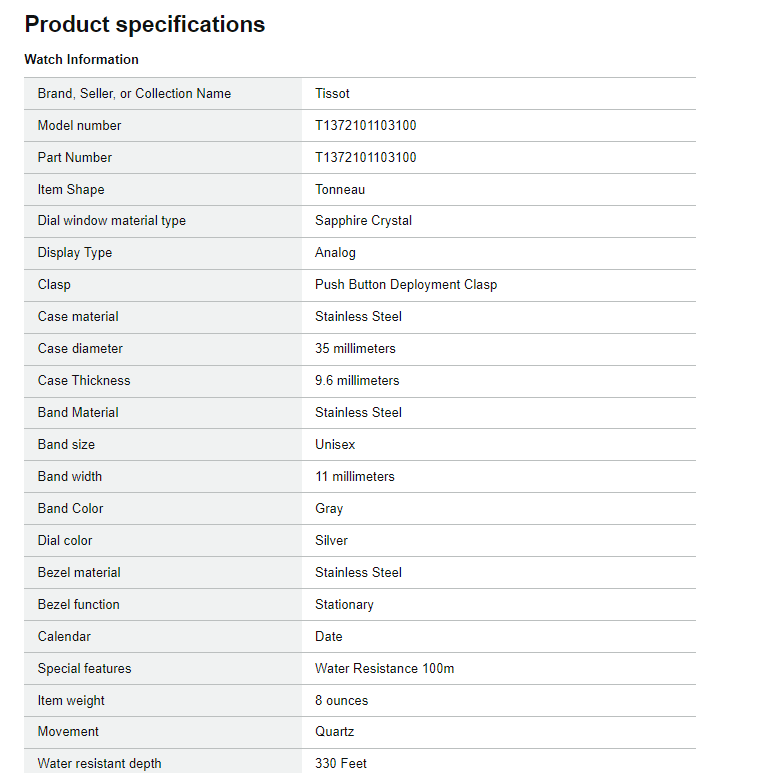Click the 330 Feet water depth value
The width and height of the screenshot is (758, 773).
click(x=340, y=763)
